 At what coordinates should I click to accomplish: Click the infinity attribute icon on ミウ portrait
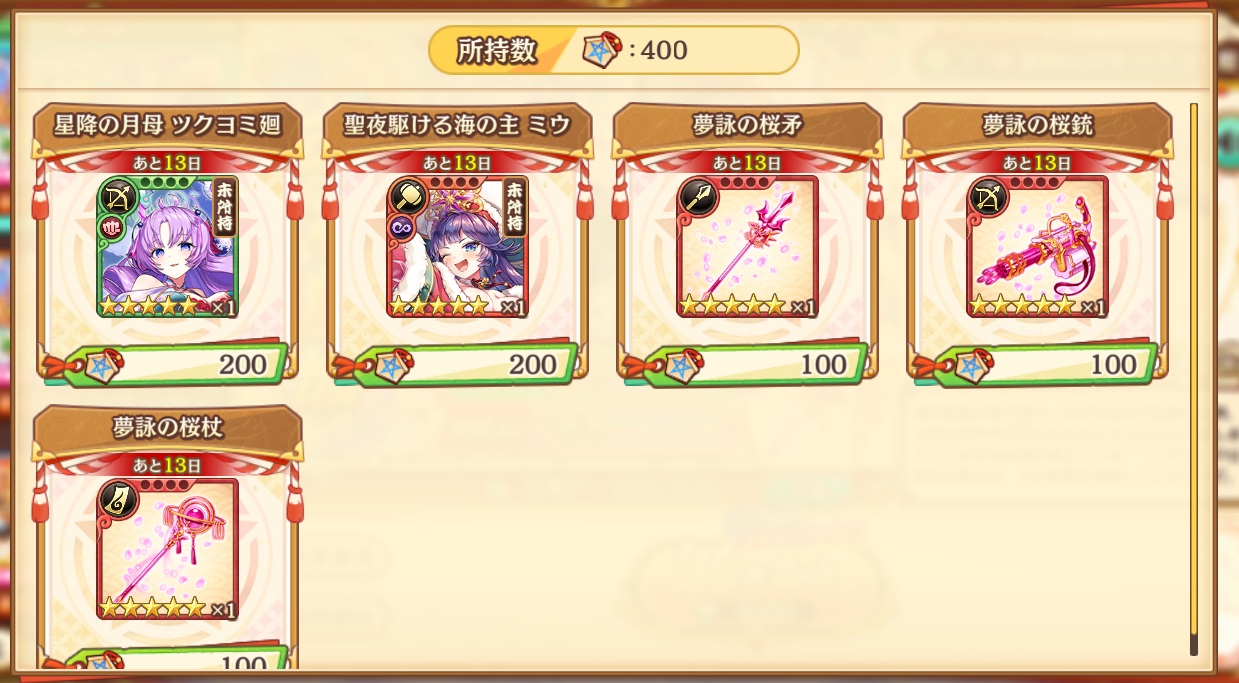pos(400,229)
